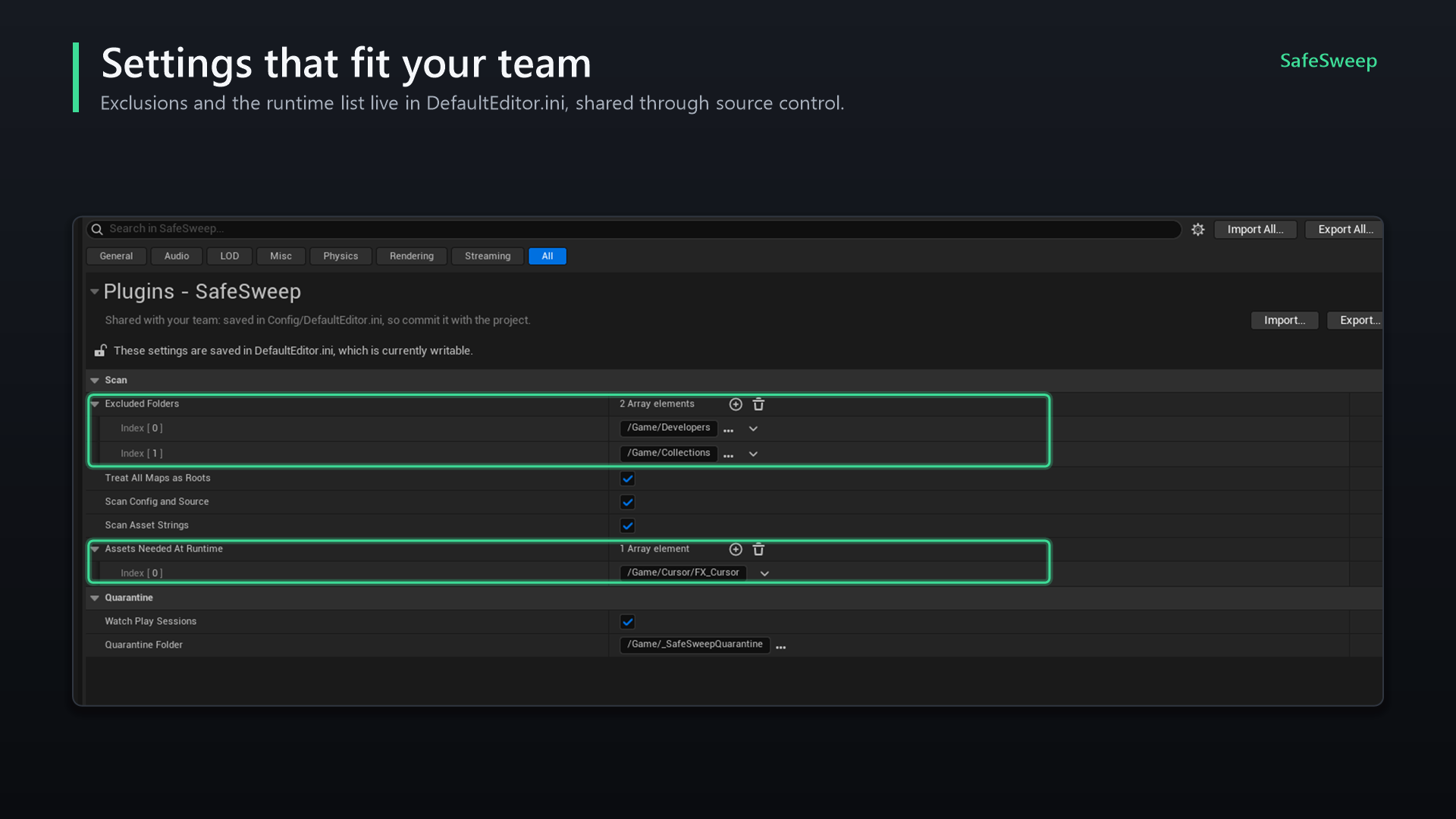Image resolution: width=1456 pixels, height=819 pixels.
Task: Edit the /Game/Collections path field
Action: point(669,453)
